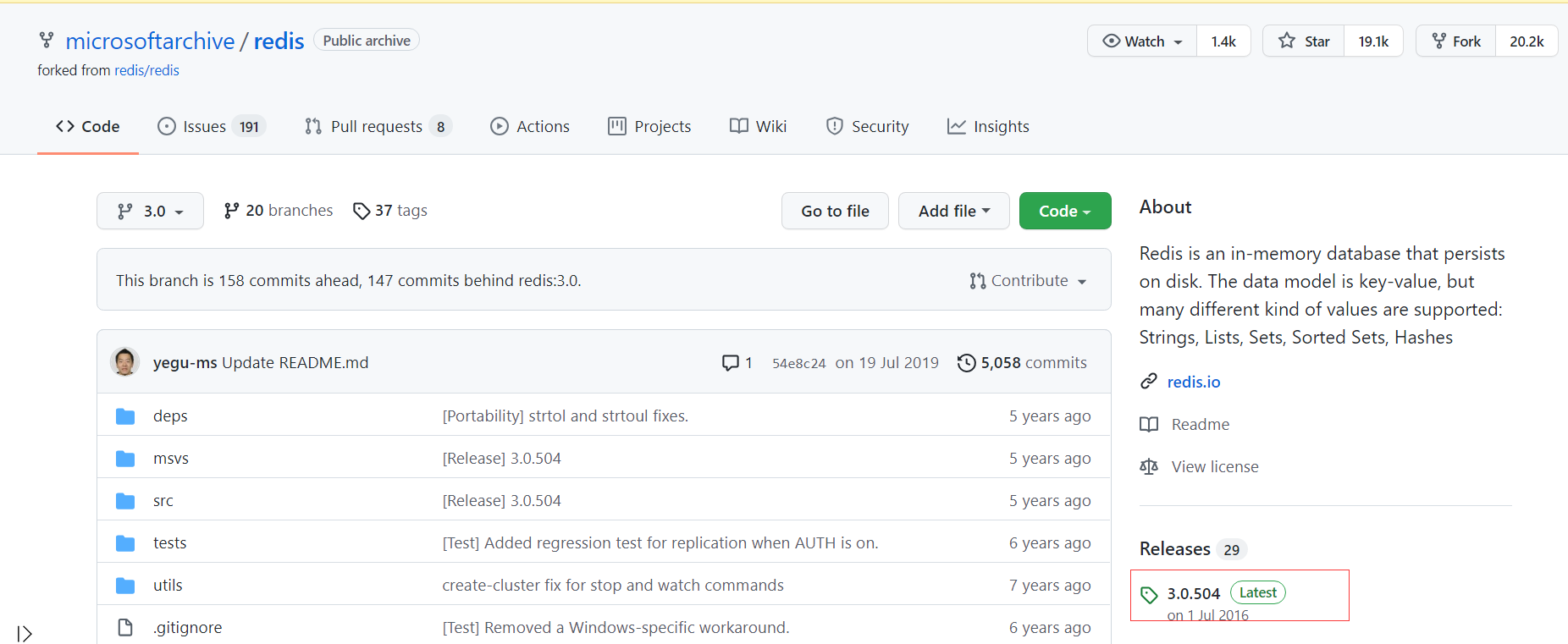Click the Actions play icon
Screen dimensions: 1568x644
pyautogui.click(x=500, y=126)
